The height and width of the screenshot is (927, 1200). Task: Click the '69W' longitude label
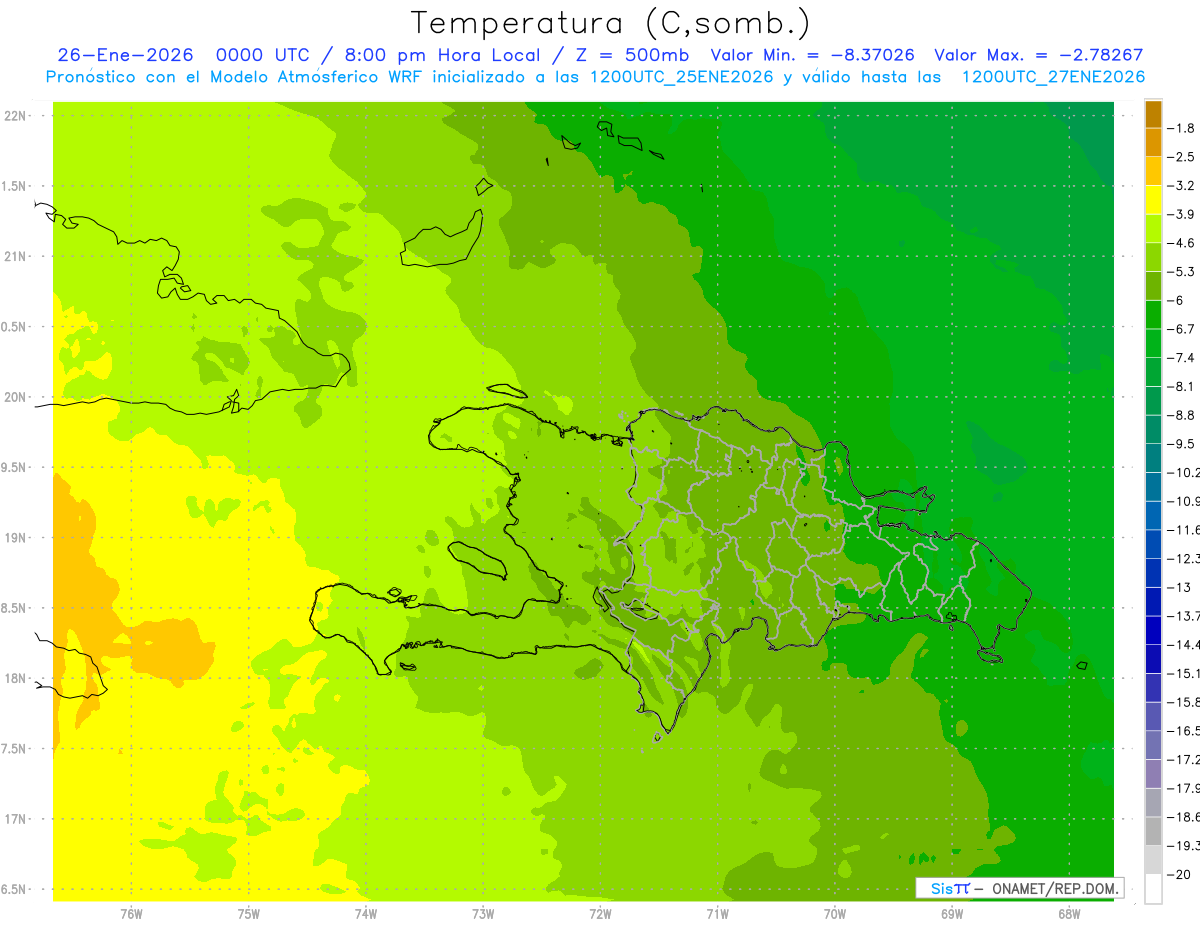952,913
